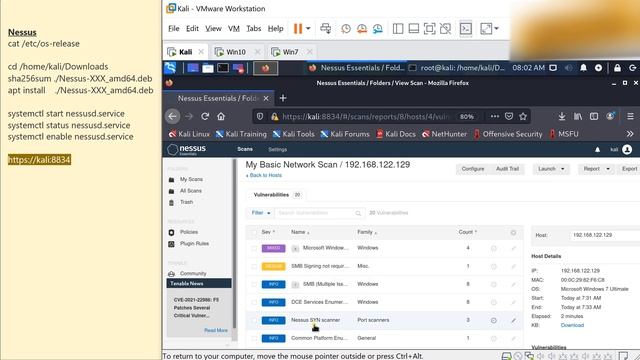
Task: Open the View menu in VMware
Action: (213, 29)
